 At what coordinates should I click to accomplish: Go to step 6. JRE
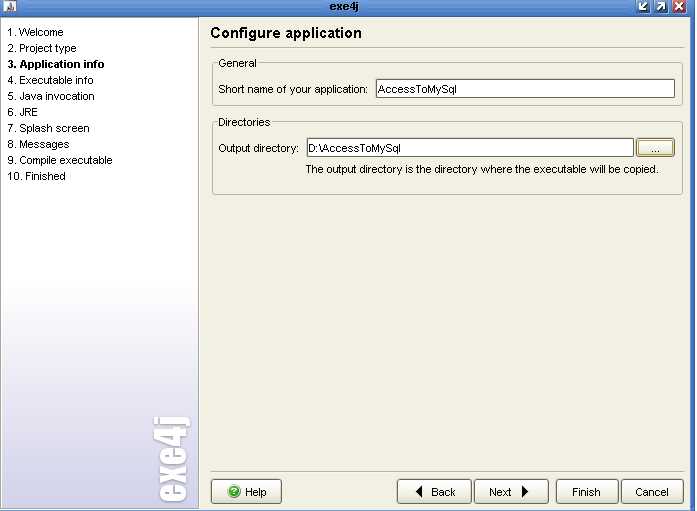[23, 112]
